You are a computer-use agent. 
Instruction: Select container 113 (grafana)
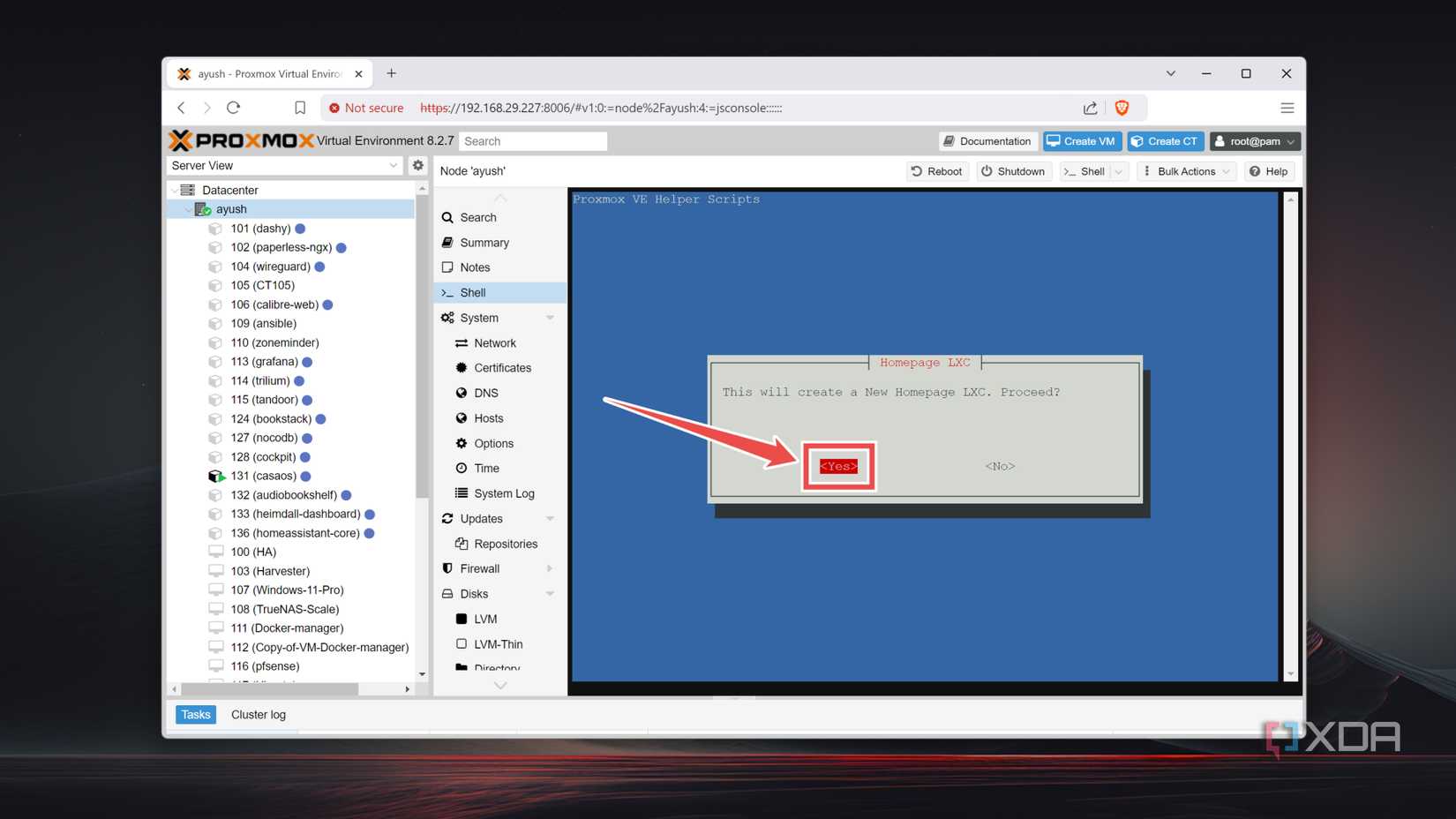pos(264,362)
